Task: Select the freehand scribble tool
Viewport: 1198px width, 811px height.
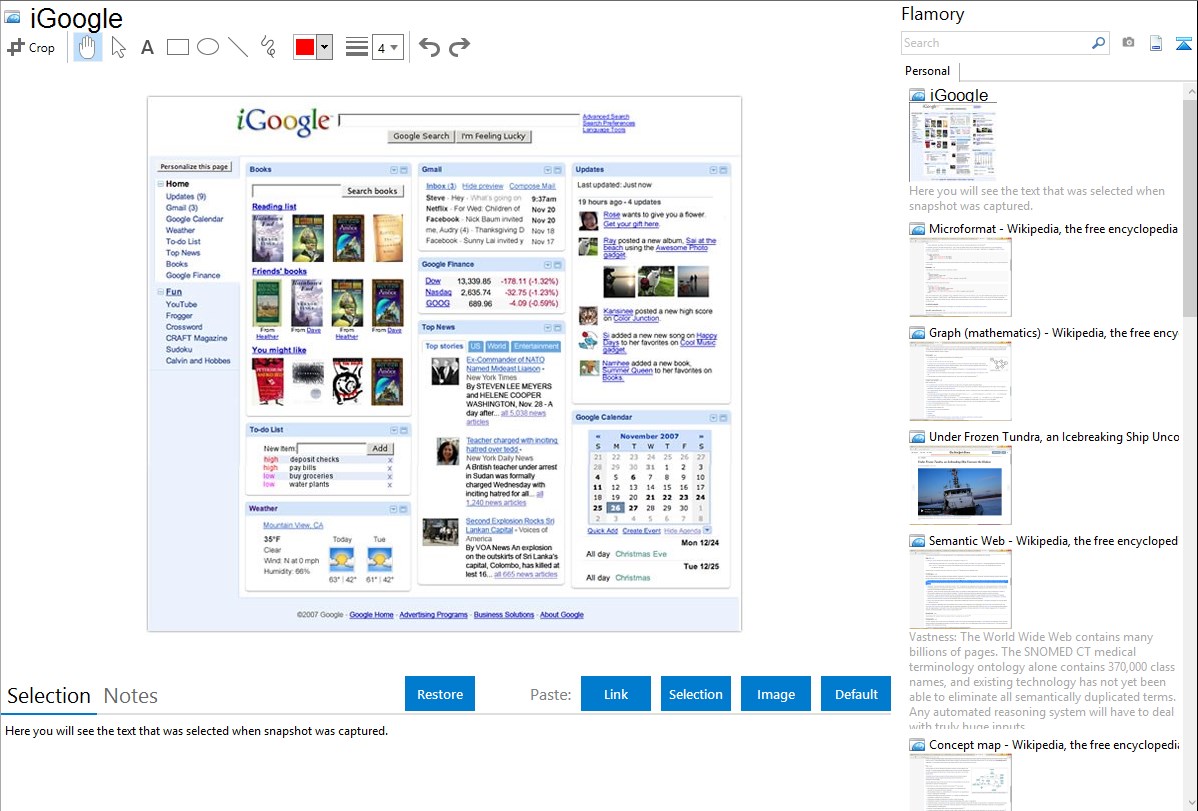Action: point(268,47)
